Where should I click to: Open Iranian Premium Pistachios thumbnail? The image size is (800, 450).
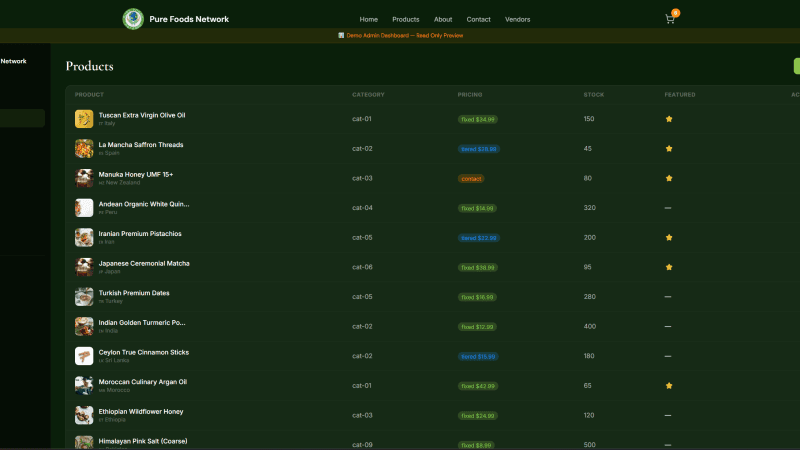pyautogui.click(x=84, y=237)
